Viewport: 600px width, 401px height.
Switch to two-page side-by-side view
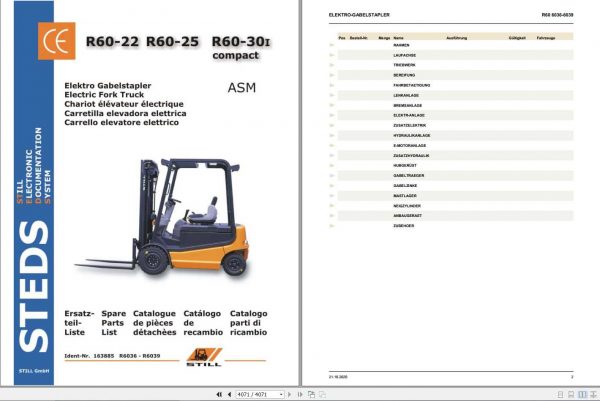[582, 394]
